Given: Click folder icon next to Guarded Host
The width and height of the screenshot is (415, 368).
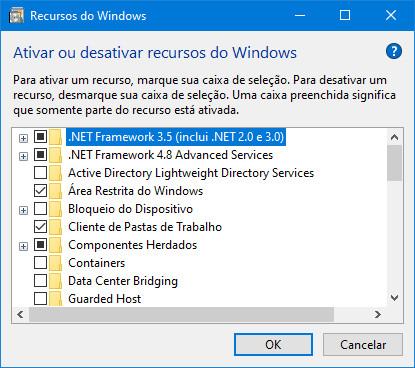Looking at the screenshot, I should click(x=55, y=299).
